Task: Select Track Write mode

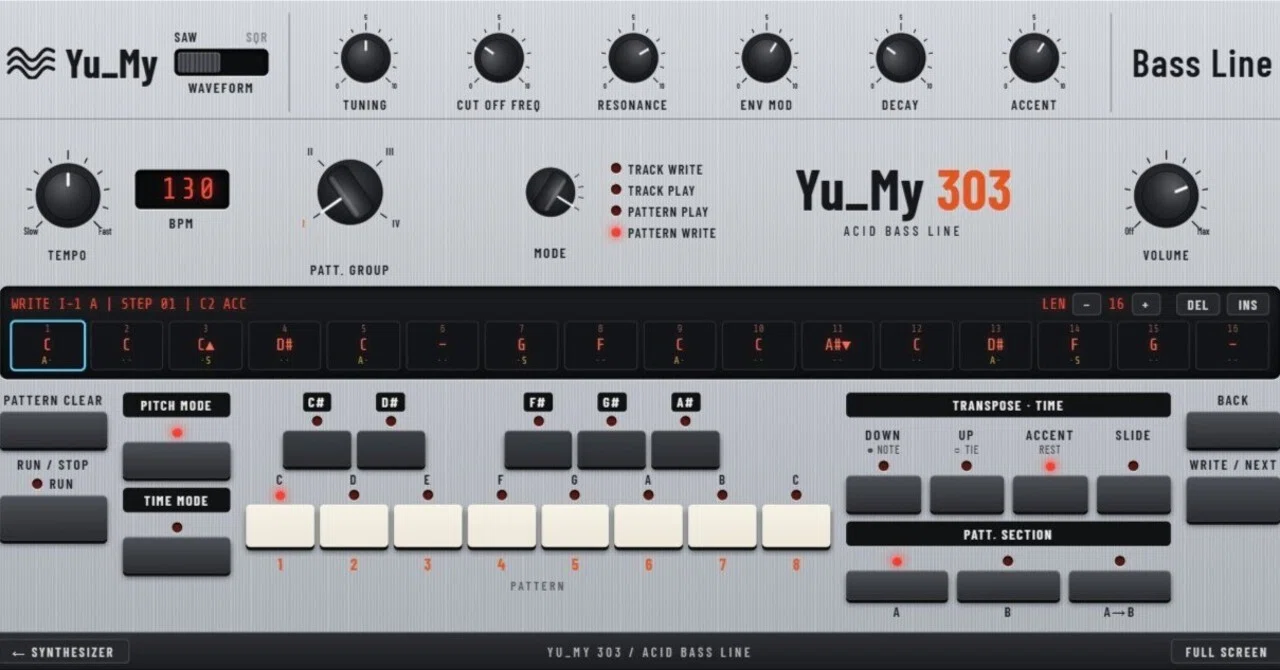Action: [x=657, y=169]
